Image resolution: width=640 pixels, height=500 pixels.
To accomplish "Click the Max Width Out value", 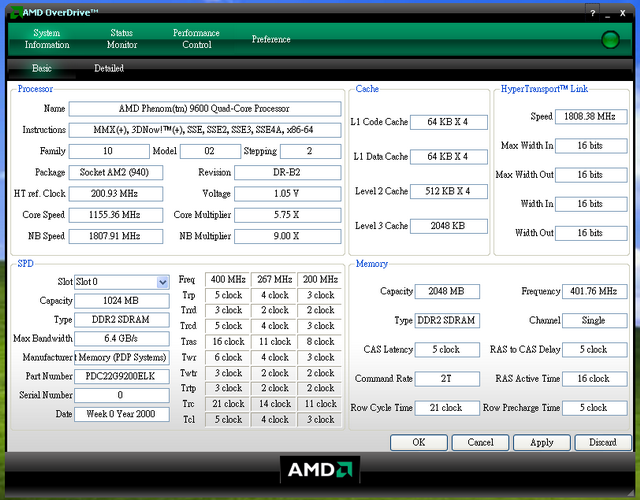I will (591, 175).
